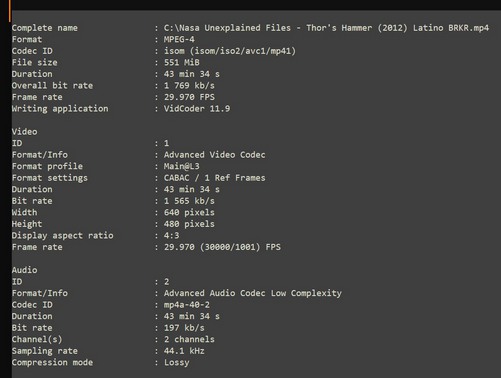Click the complete name file path value
The height and width of the screenshot is (378, 501).
326,28
